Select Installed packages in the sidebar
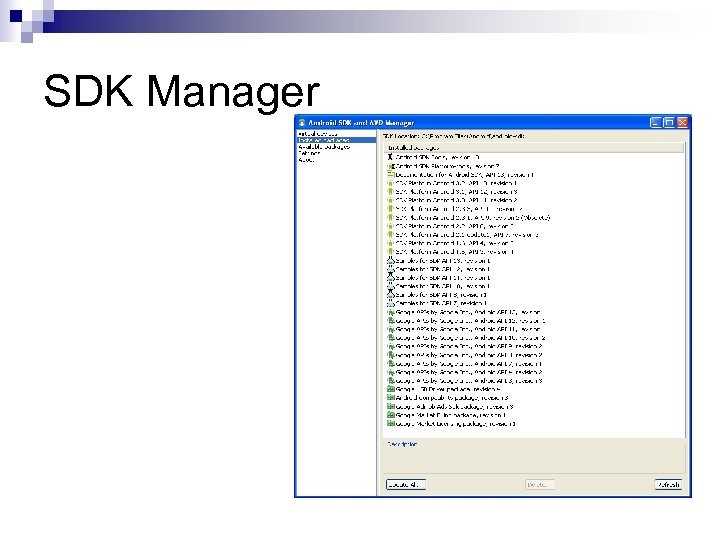 (x=336, y=140)
